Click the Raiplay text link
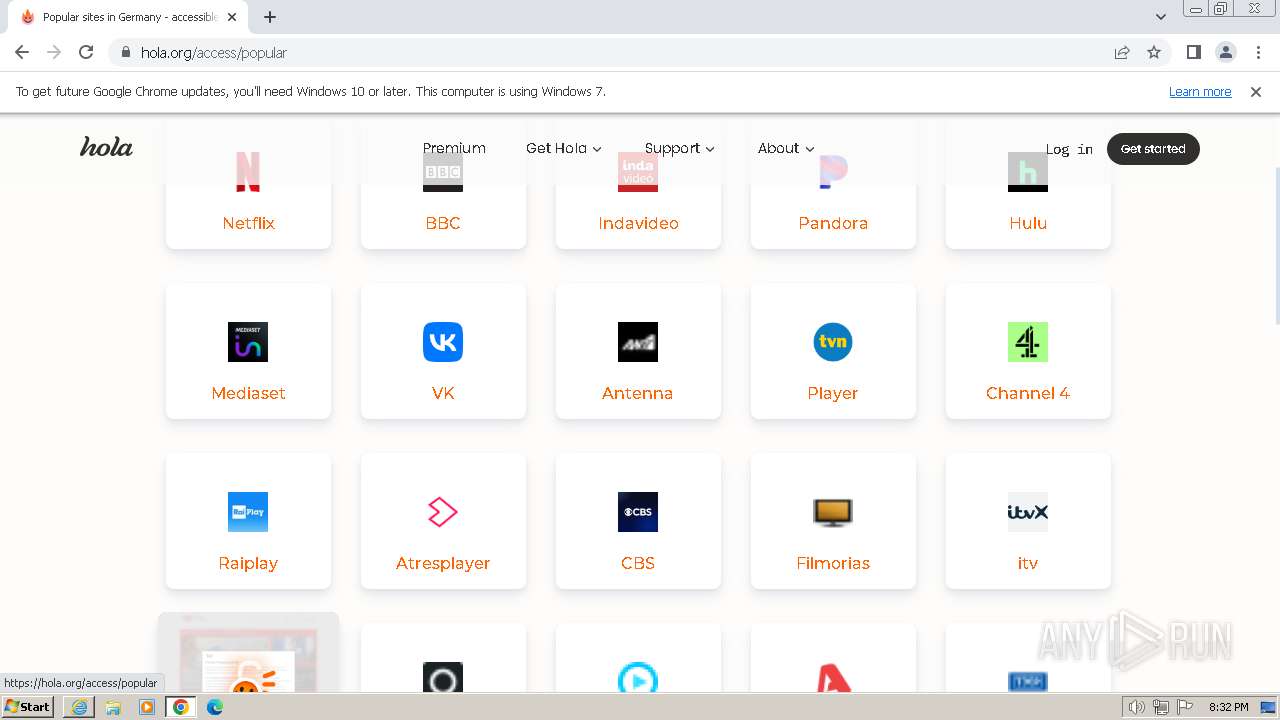 (x=248, y=563)
